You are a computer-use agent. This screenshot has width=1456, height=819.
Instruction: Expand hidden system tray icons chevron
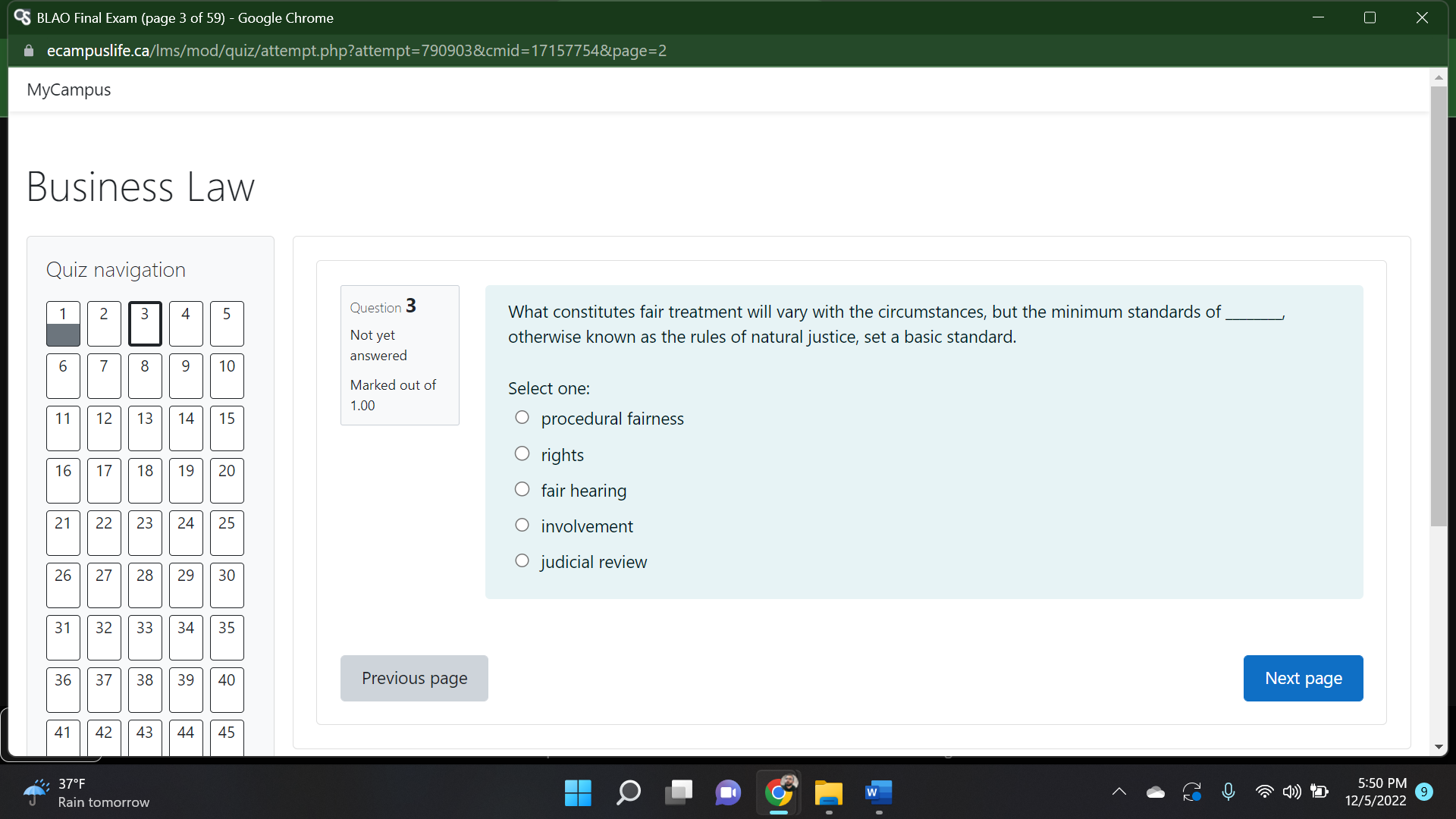[x=1119, y=792]
